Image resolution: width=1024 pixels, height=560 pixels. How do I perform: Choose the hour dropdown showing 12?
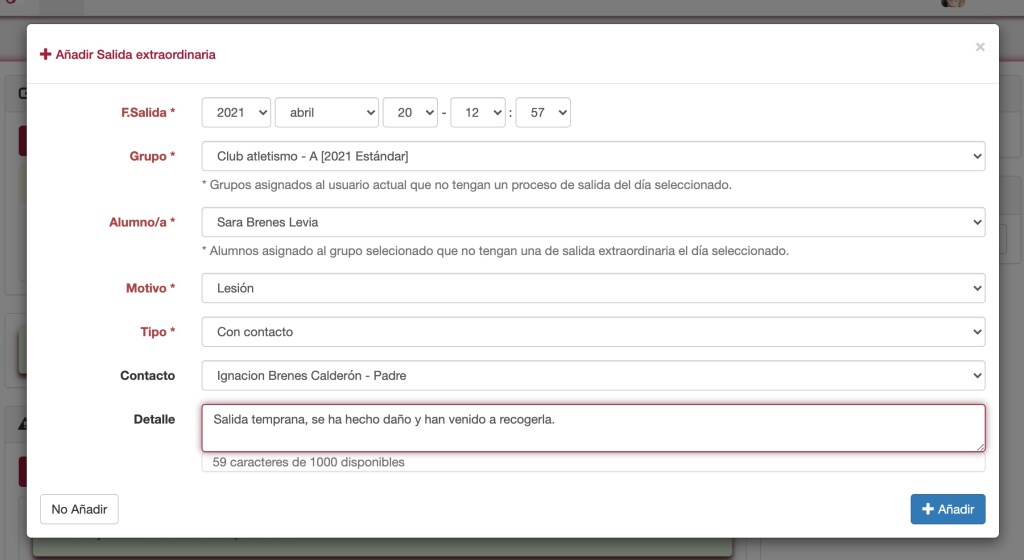tap(478, 113)
